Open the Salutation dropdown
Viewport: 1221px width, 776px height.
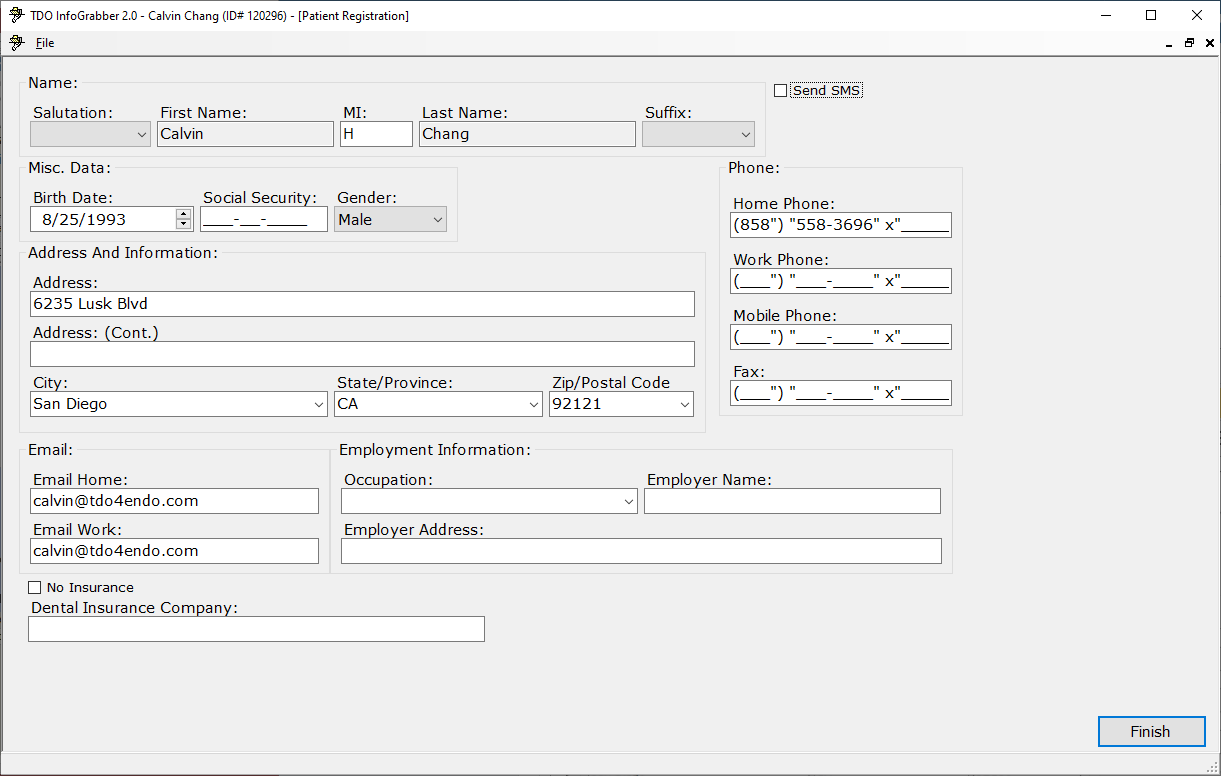[x=141, y=134]
